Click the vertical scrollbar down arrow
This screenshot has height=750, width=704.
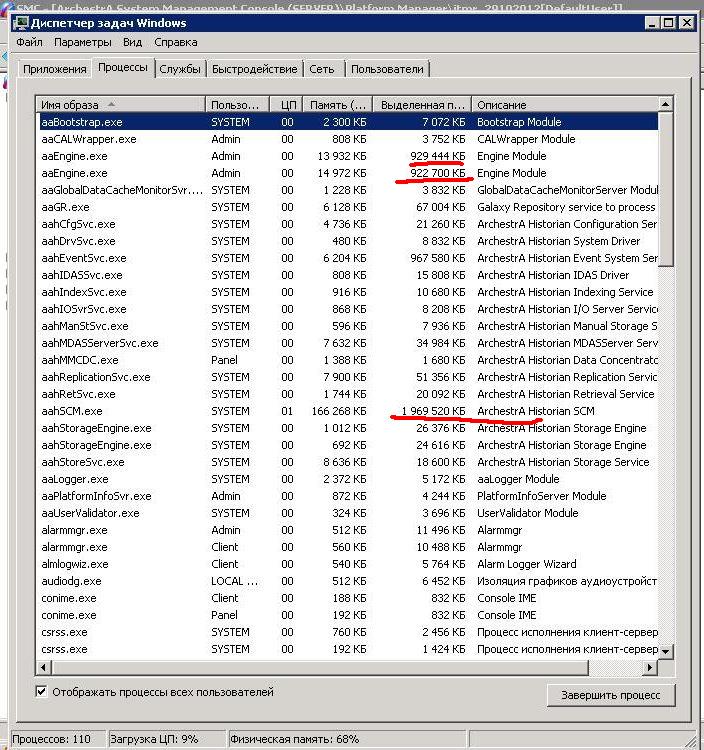tap(666, 651)
